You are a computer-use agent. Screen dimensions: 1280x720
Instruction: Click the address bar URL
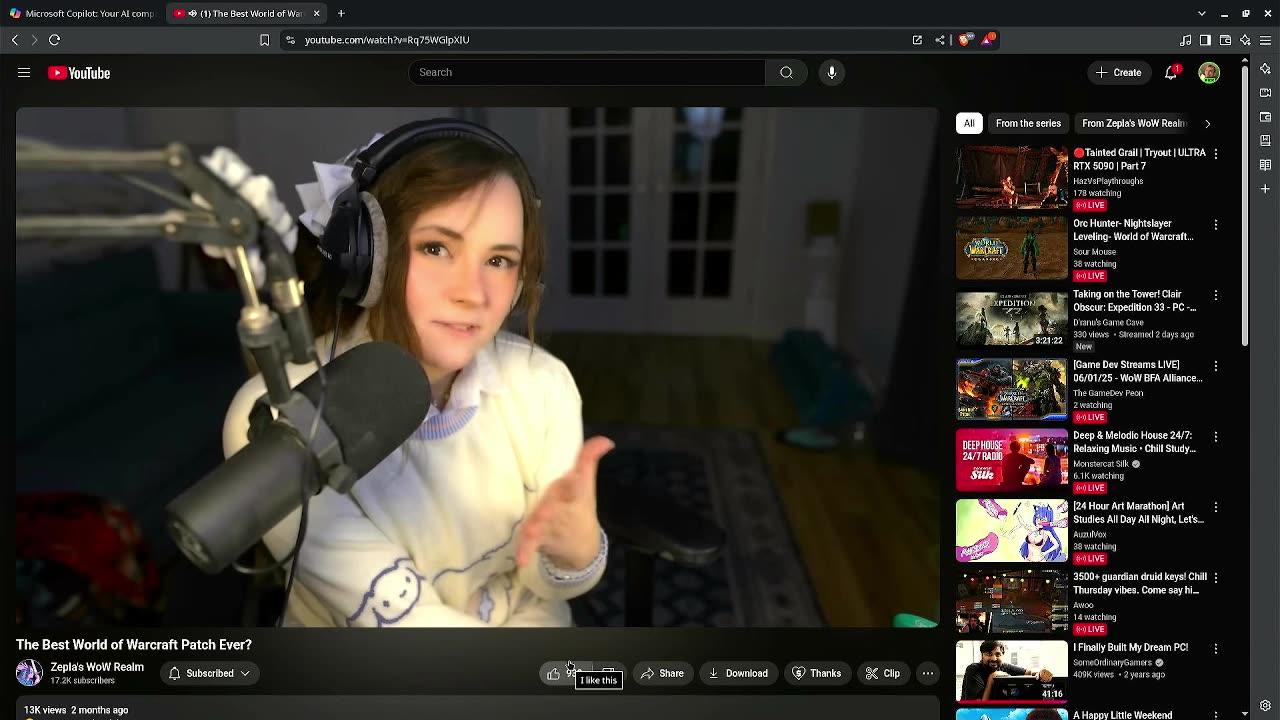387,40
